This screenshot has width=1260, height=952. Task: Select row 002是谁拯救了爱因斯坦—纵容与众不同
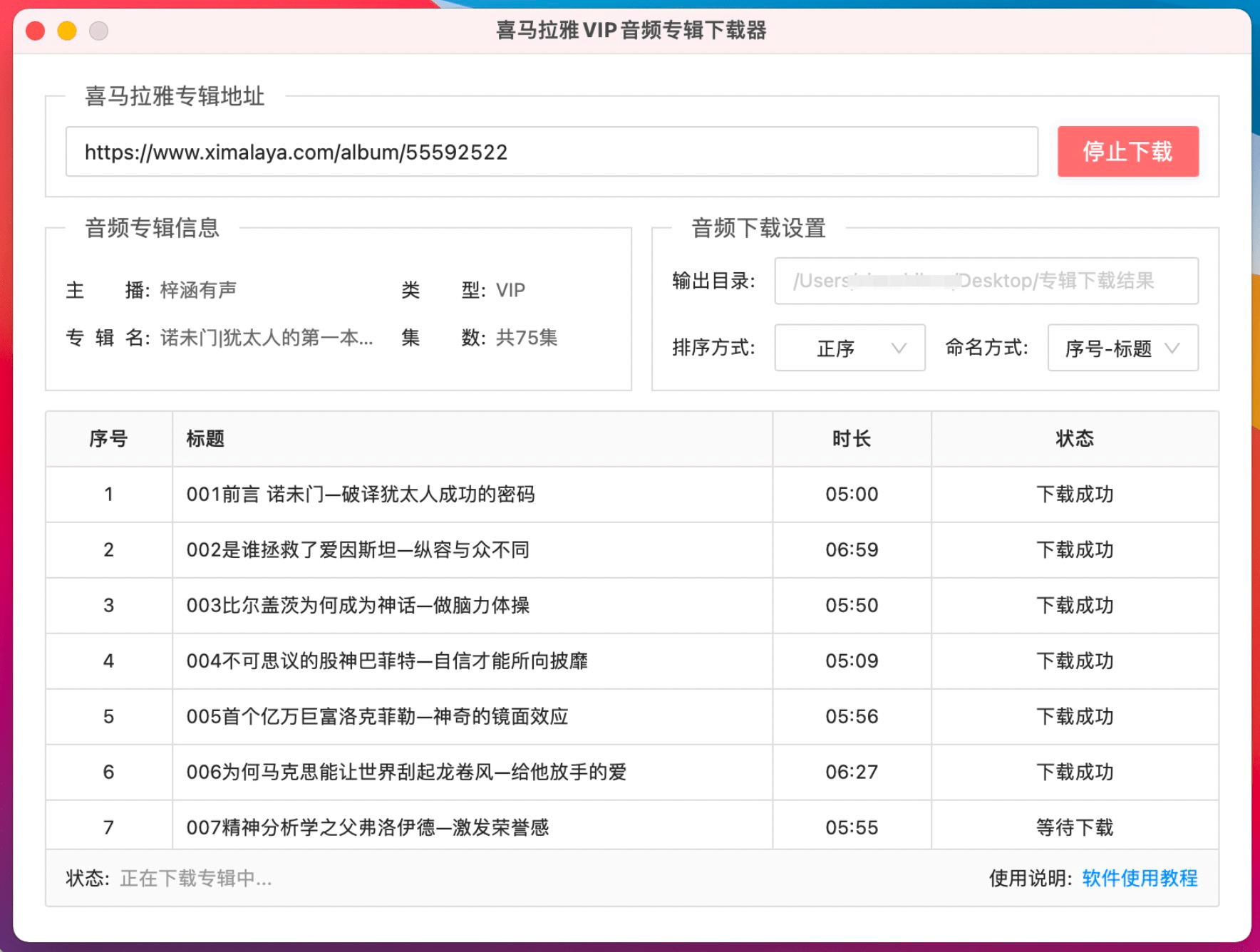click(x=632, y=550)
